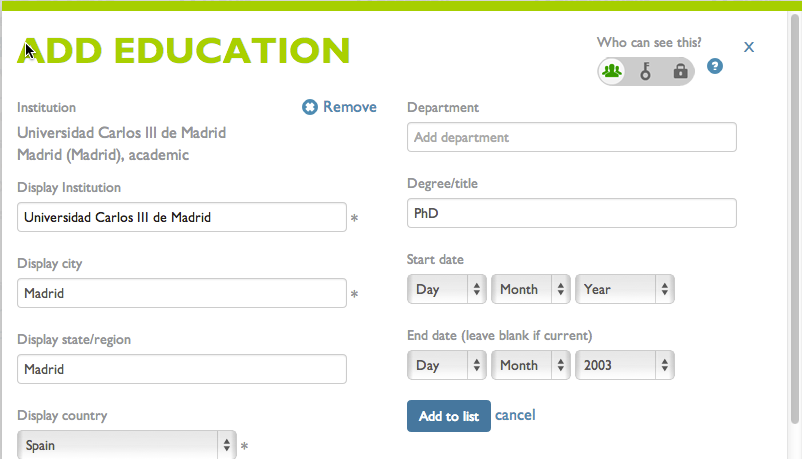Edit the Degree/title field containing PhD
This screenshot has width=802, height=459.
tap(572, 213)
